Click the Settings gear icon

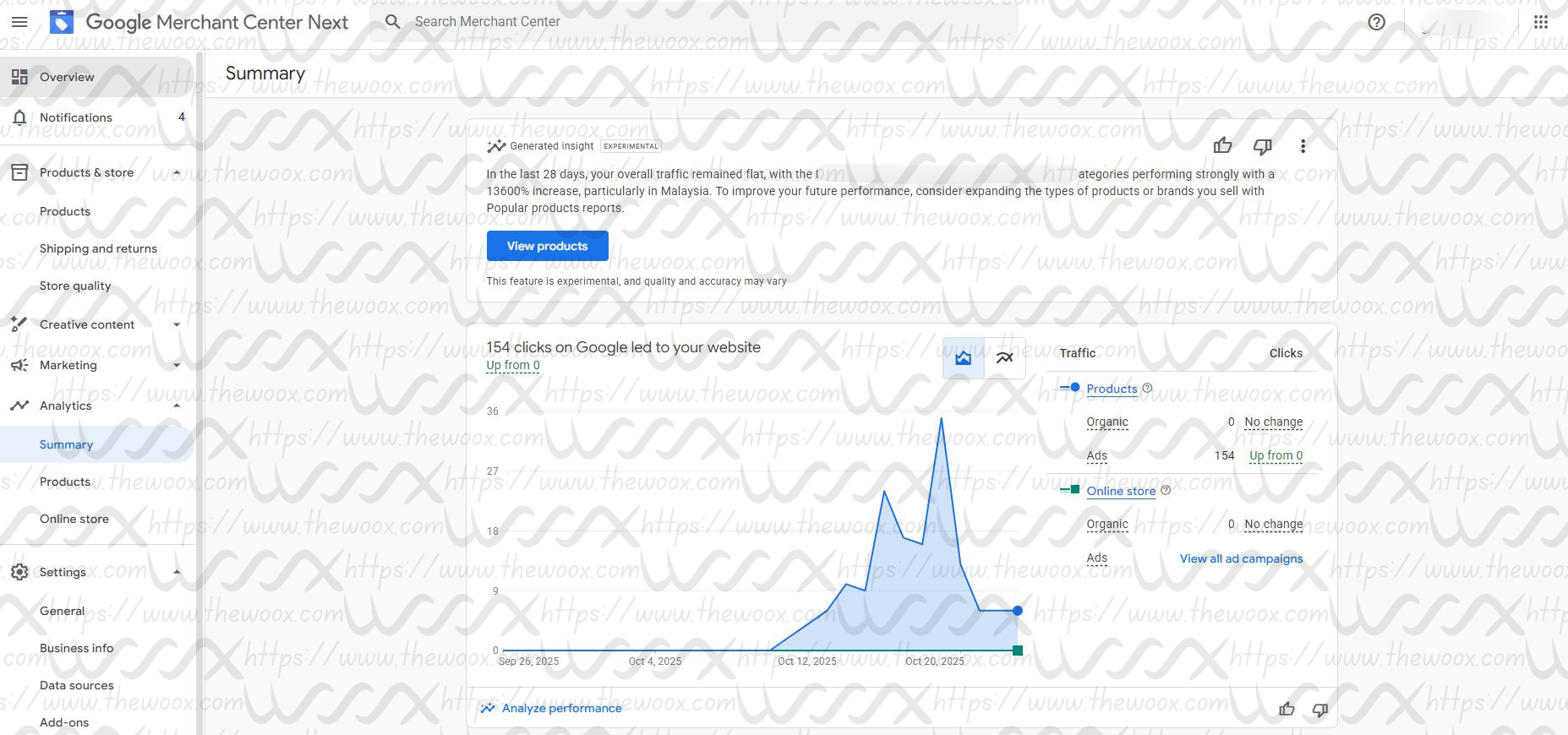[19, 572]
